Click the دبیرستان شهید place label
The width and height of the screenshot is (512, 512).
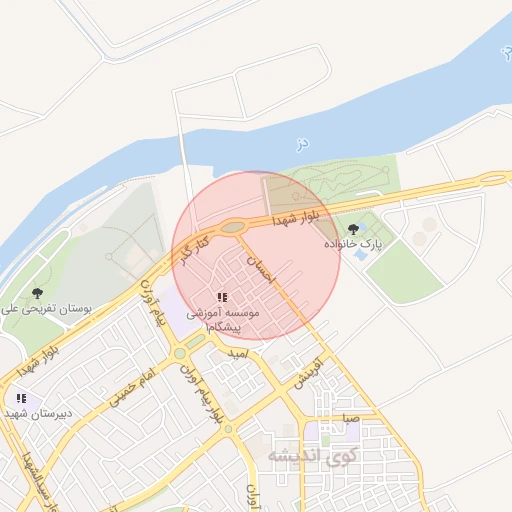pyautogui.click(x=38, y=414)
